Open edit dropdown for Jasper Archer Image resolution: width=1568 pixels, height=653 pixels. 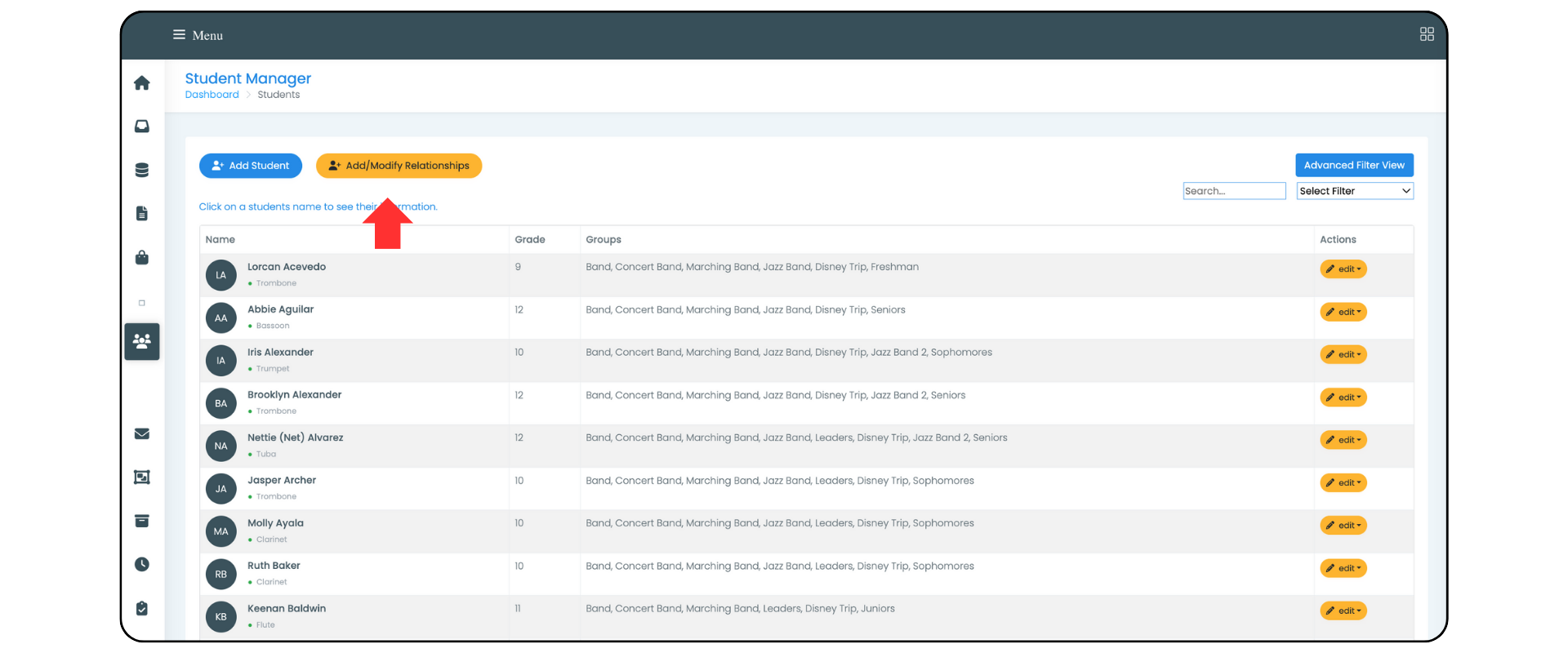[x=1343, y=482]
